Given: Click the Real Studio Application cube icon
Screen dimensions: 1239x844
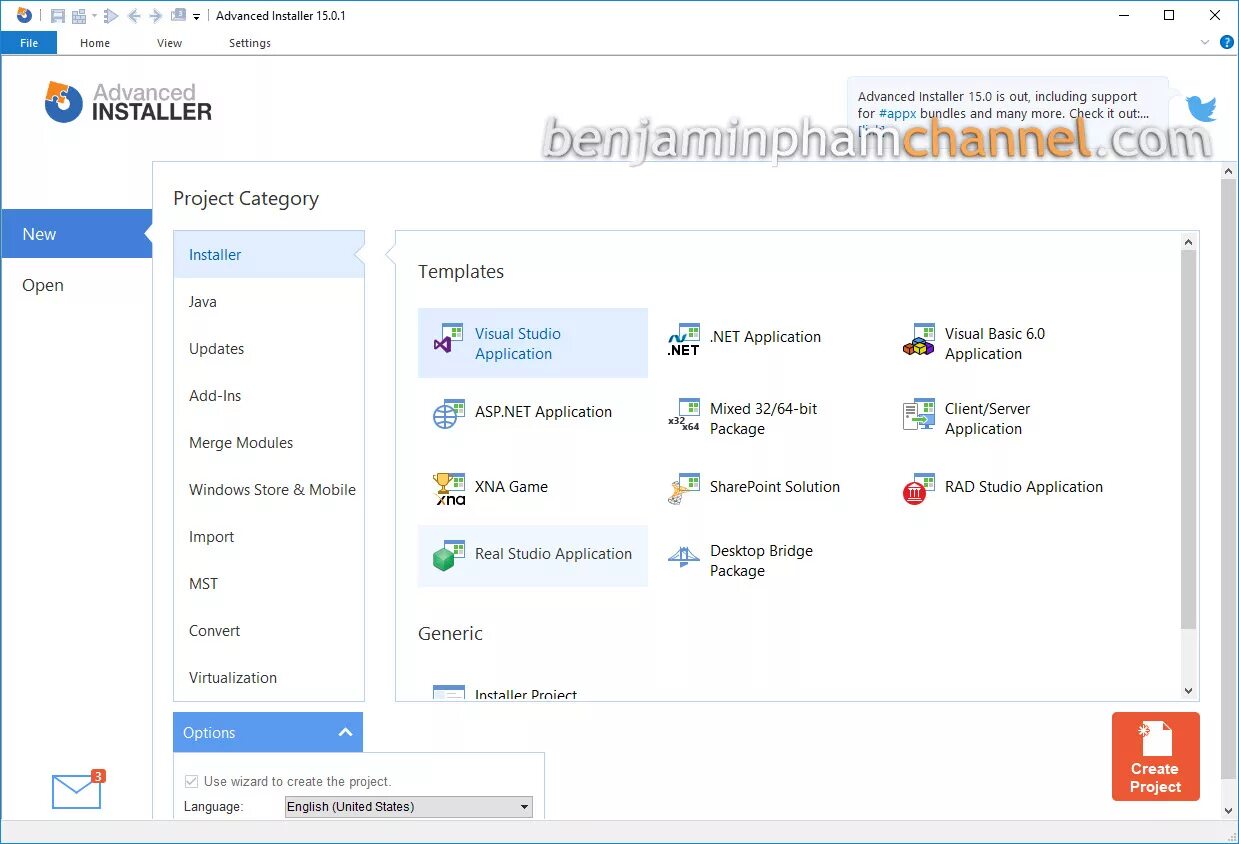Looking at the screenshot, I should [x=448, y=556].
